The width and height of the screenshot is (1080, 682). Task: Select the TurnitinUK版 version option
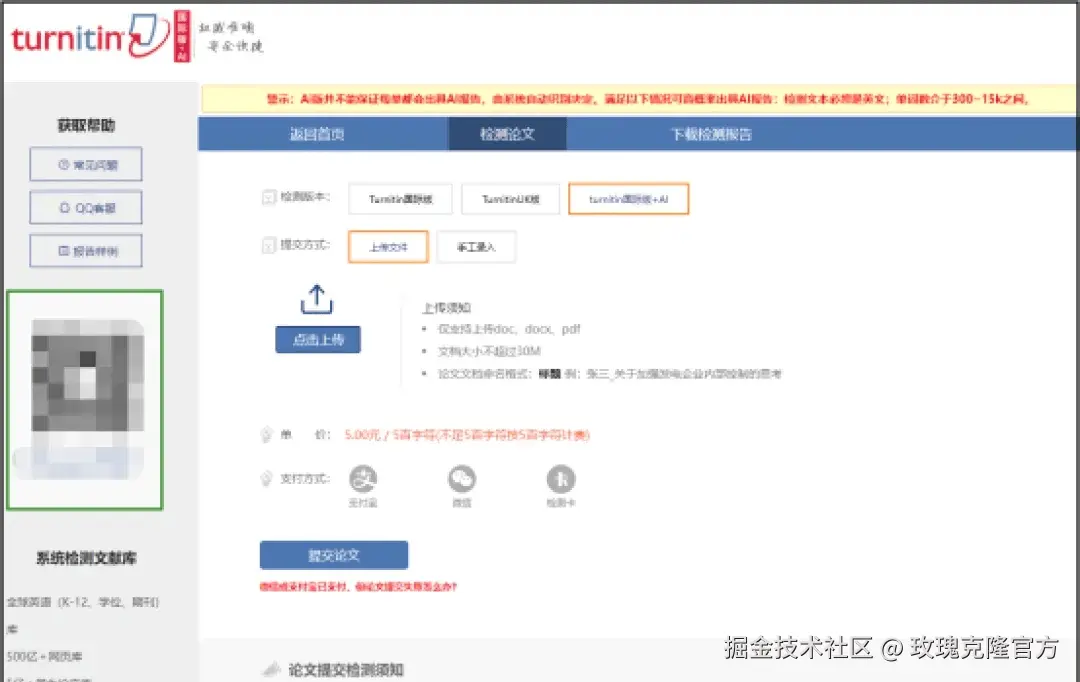[x=510, y=199]
